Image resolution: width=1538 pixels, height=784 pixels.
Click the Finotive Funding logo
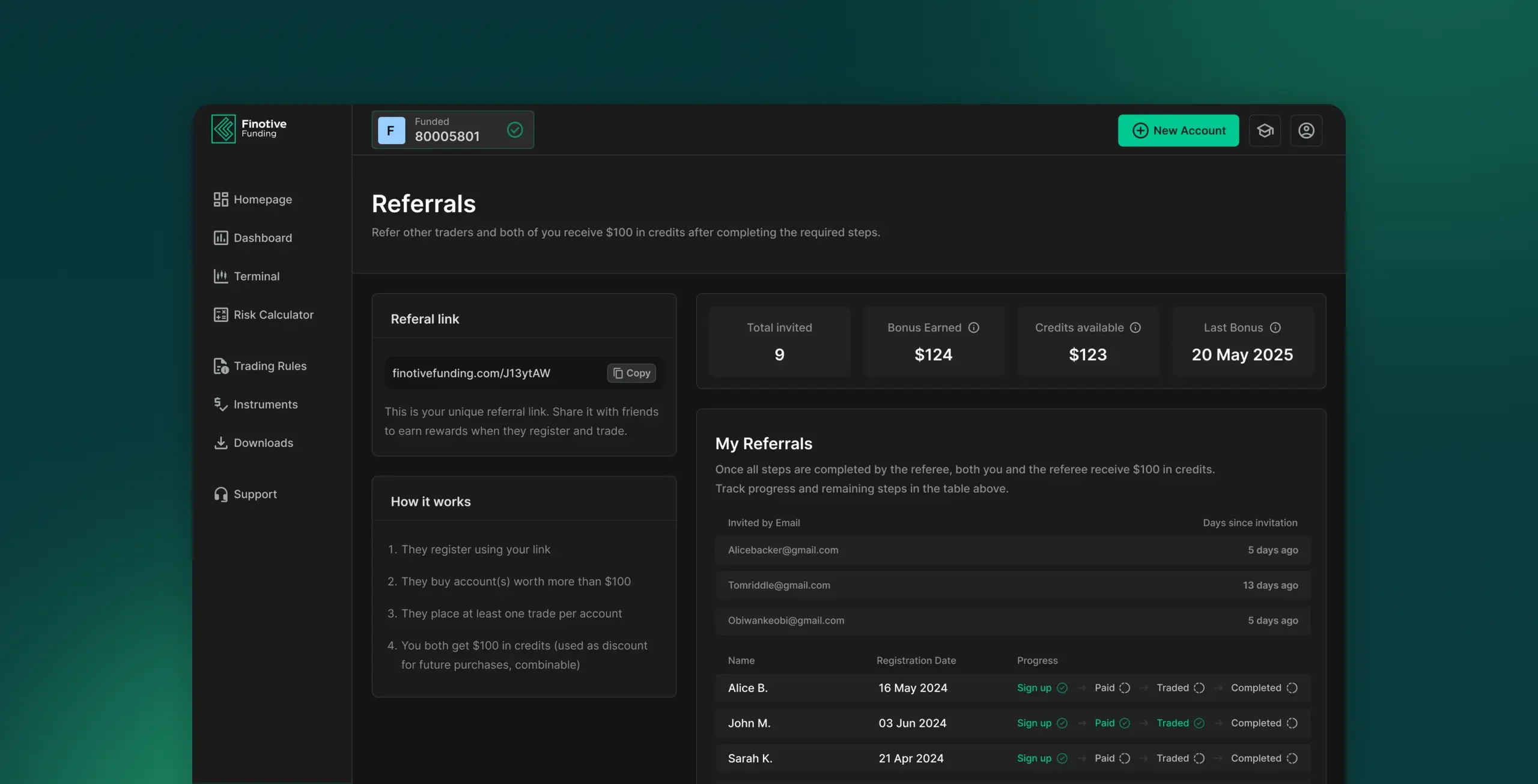pos(249,129)
